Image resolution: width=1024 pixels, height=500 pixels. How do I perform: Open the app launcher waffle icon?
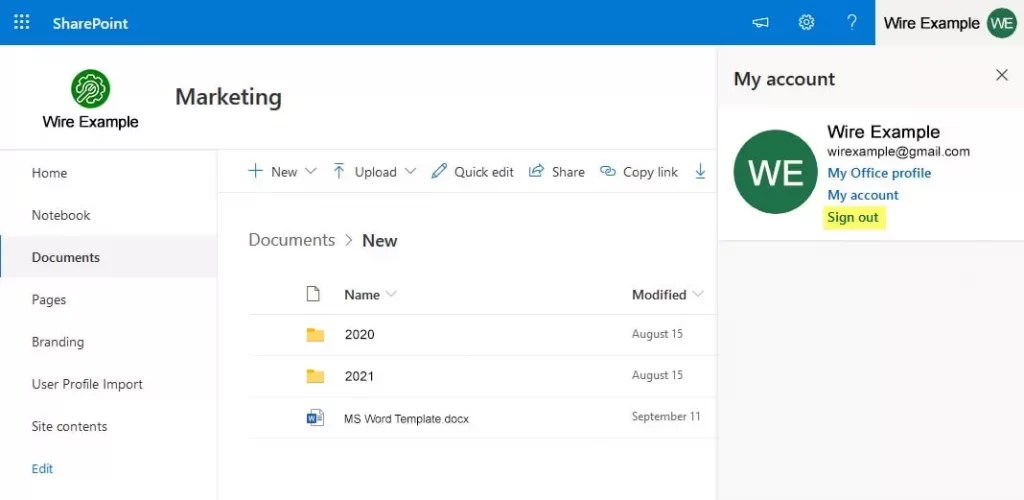point(21,22)
